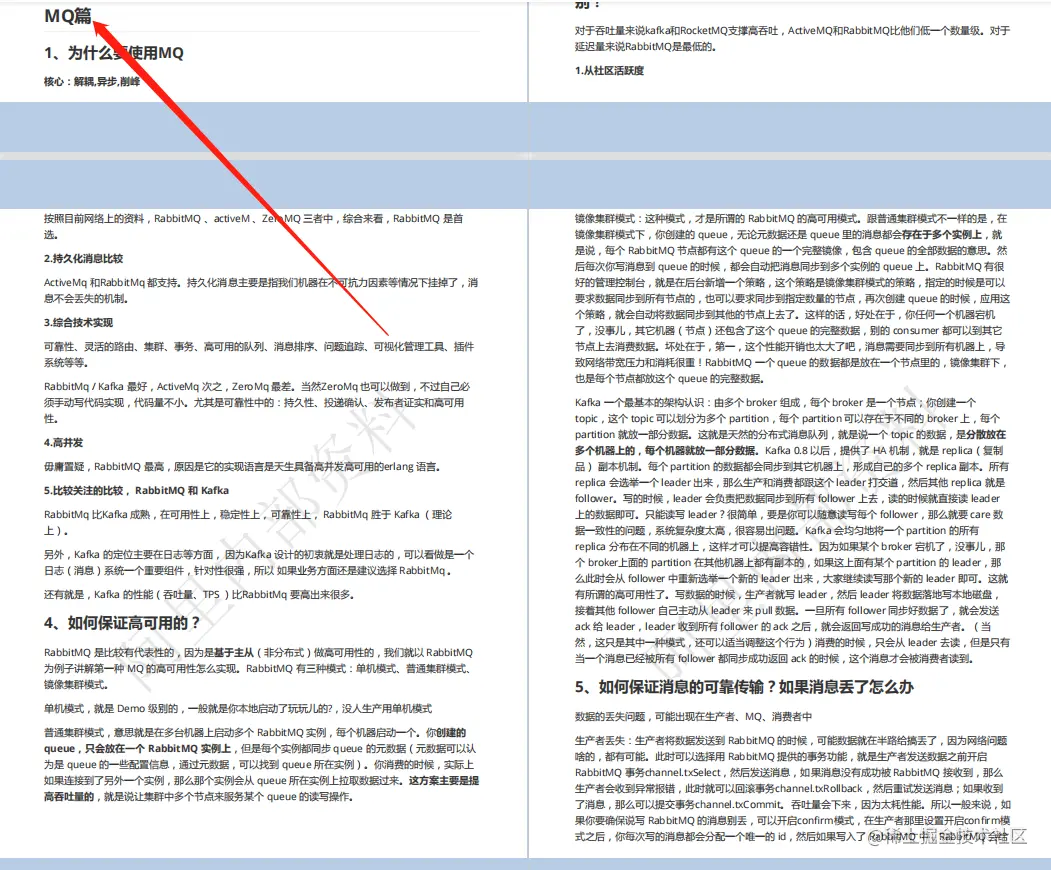This screenshot has height=870, width=1051.
Task: Click the paragraph starting '可靠性、灵活的路由'
Action: pyautogui.click(x=259, y=355)
